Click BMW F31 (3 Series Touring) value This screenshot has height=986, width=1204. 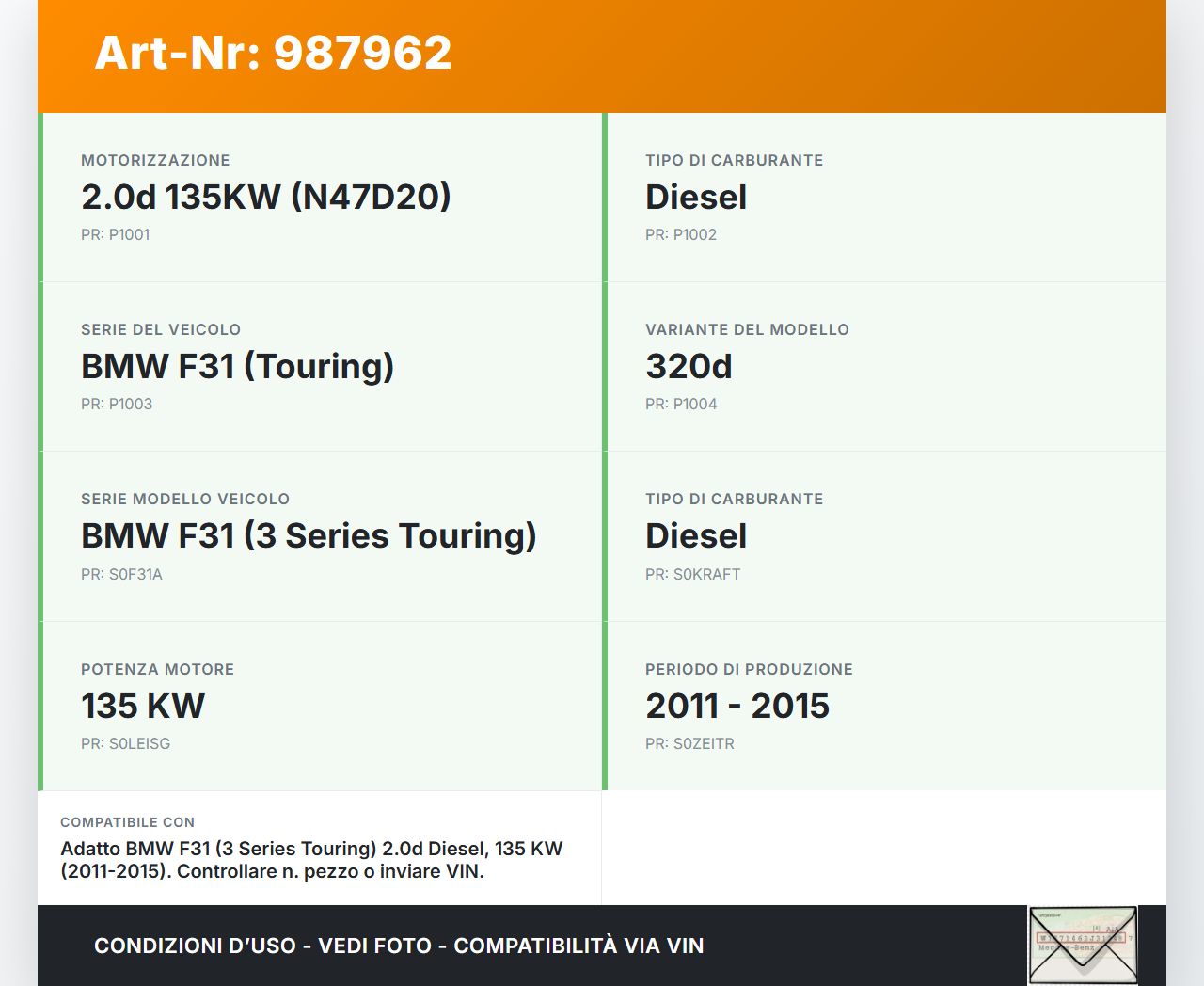point(309,535)
